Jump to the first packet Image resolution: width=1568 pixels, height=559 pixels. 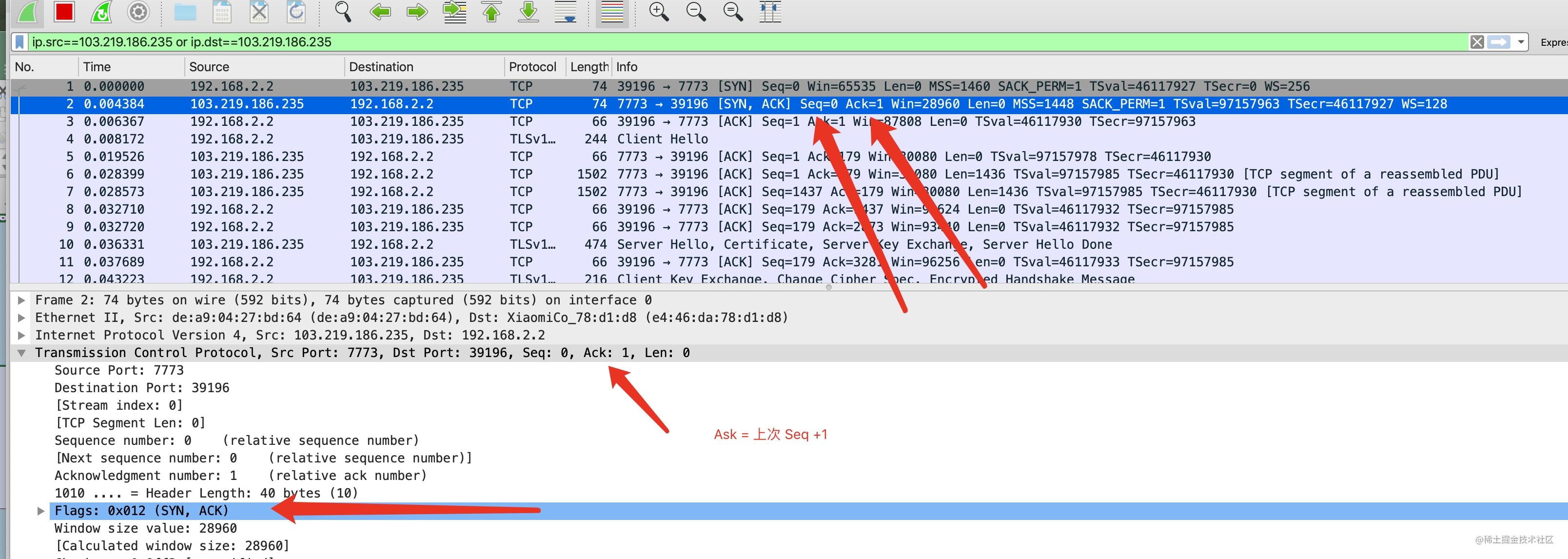(492, 12)
